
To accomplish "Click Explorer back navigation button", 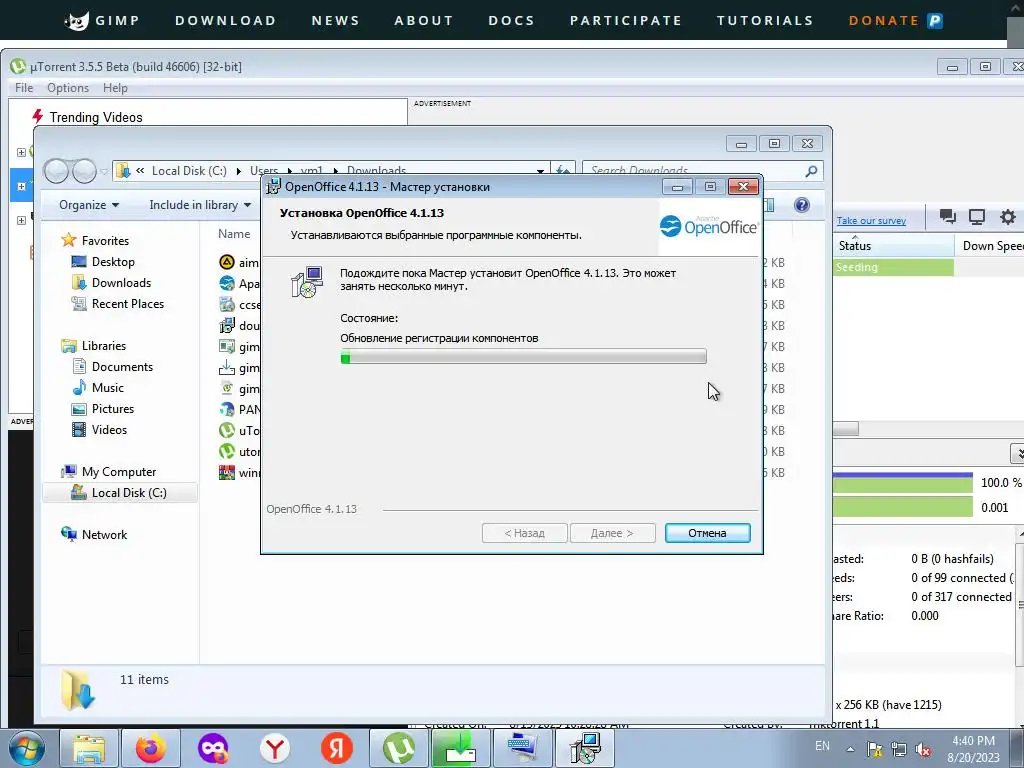I will [56, 171].
